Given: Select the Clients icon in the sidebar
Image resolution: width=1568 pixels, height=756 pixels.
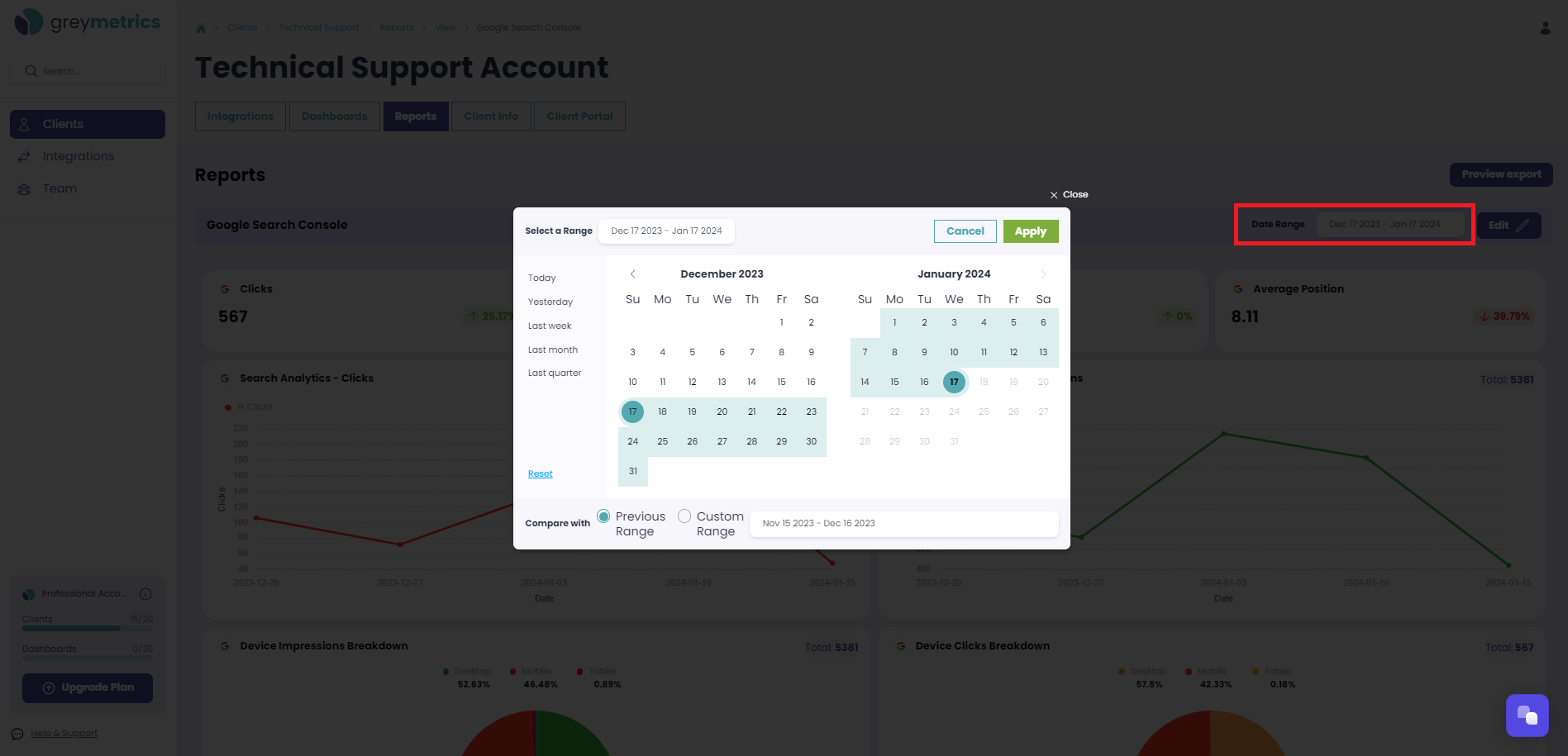Looking at the screenshot, I should tap(25, 124).
